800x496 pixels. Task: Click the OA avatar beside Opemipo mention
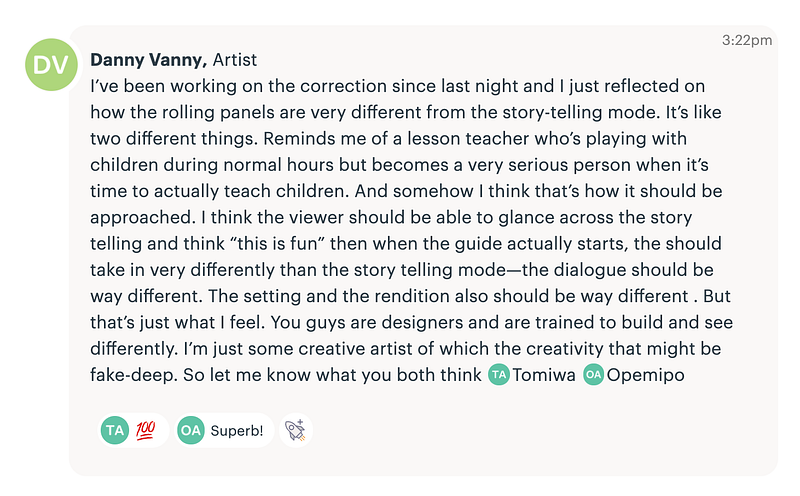coord(593,374)
